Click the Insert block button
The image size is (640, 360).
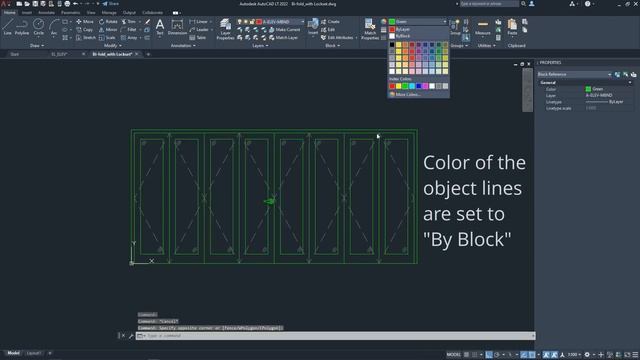(313, 27)
